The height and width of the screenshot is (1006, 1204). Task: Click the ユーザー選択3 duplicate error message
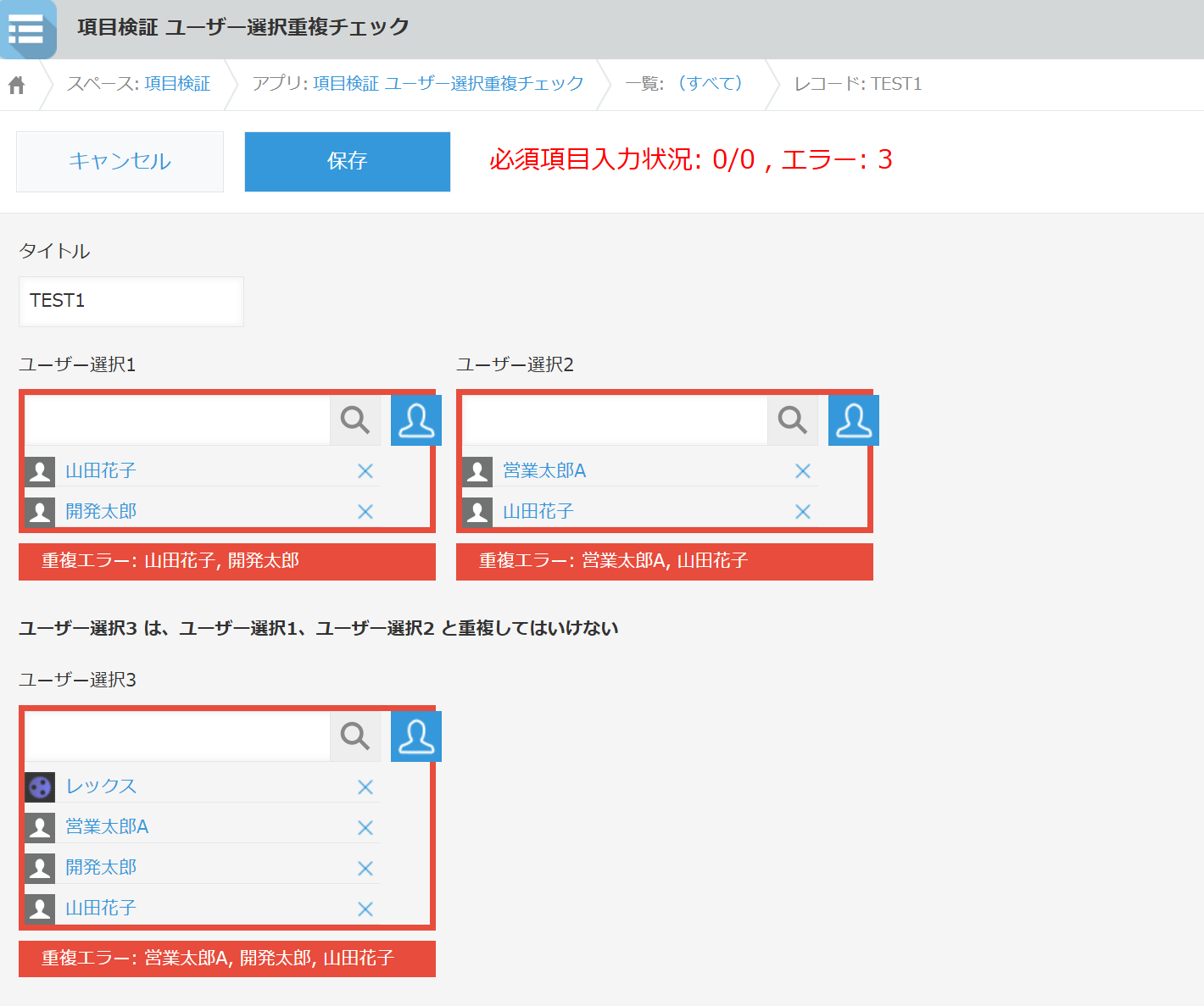[x=227, y=959]
